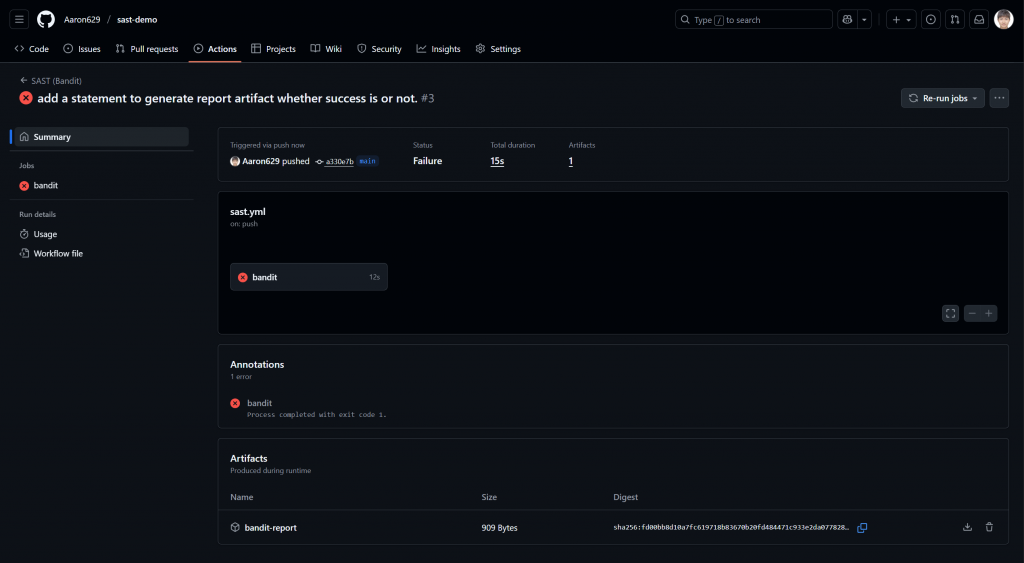The height and width of the screenshot is (563, 1024).
Task: Click the GitHub logo
Action: pyautogui.click(x=46, y=20)
